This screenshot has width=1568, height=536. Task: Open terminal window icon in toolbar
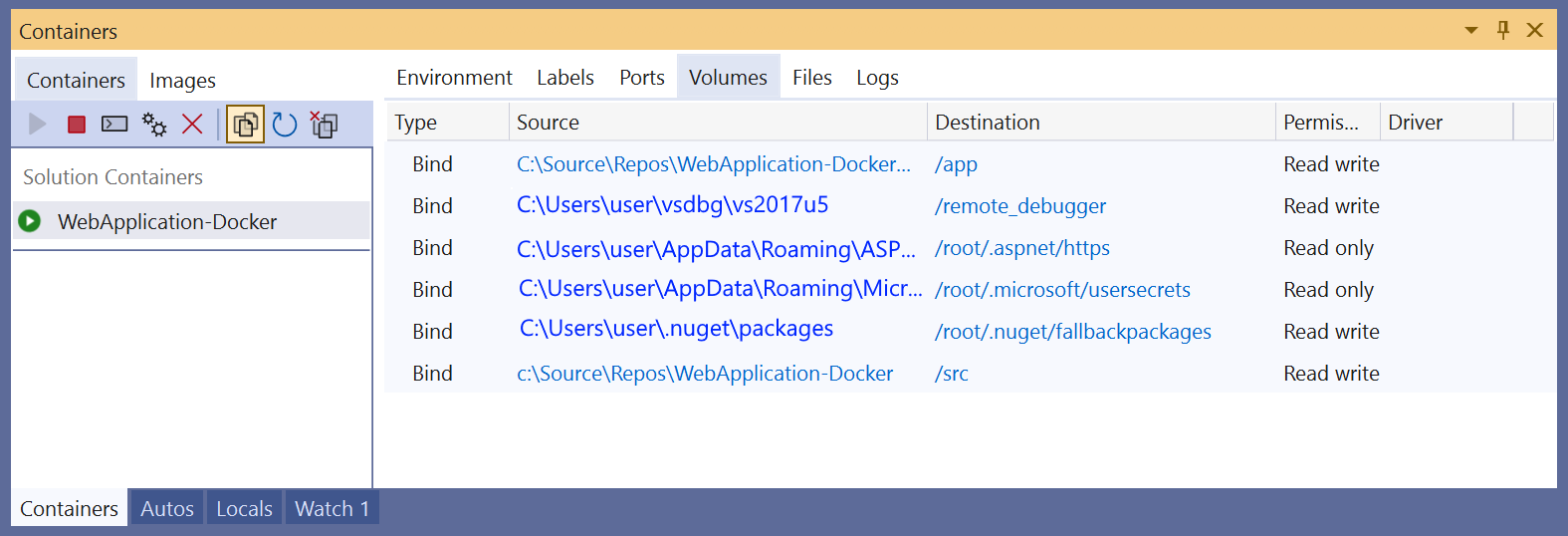(x=114, y=124)
